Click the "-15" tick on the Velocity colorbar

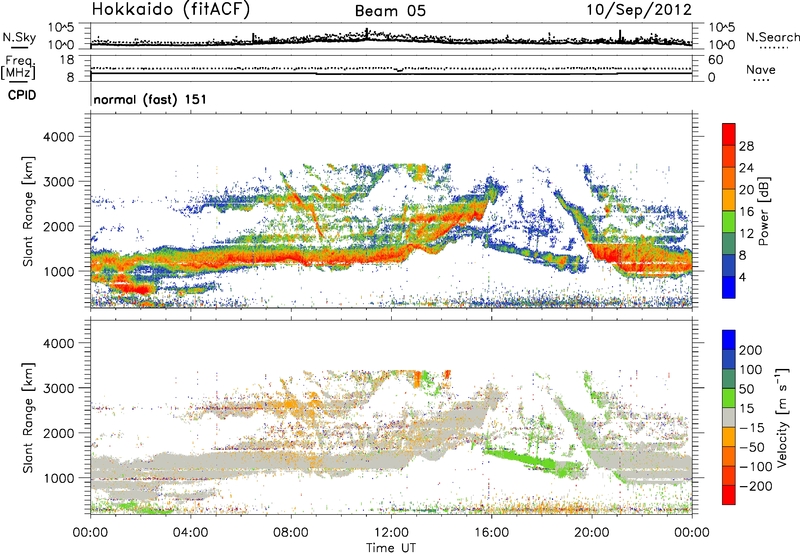[752, 427]
